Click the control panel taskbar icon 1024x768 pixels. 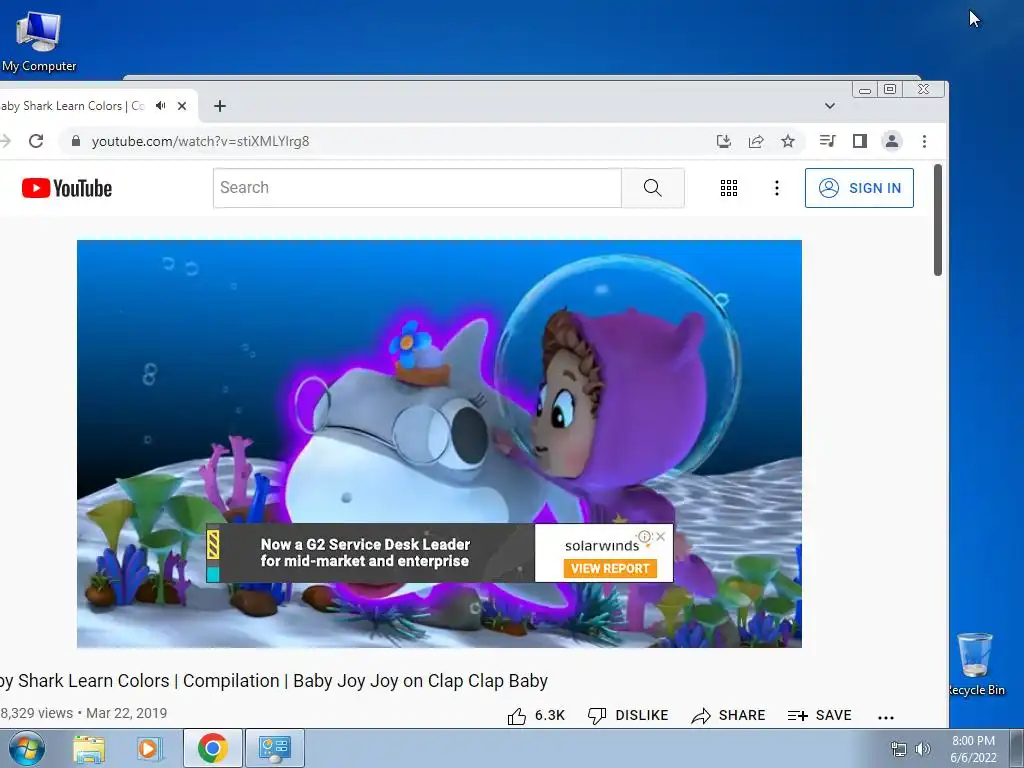(274, 748)
